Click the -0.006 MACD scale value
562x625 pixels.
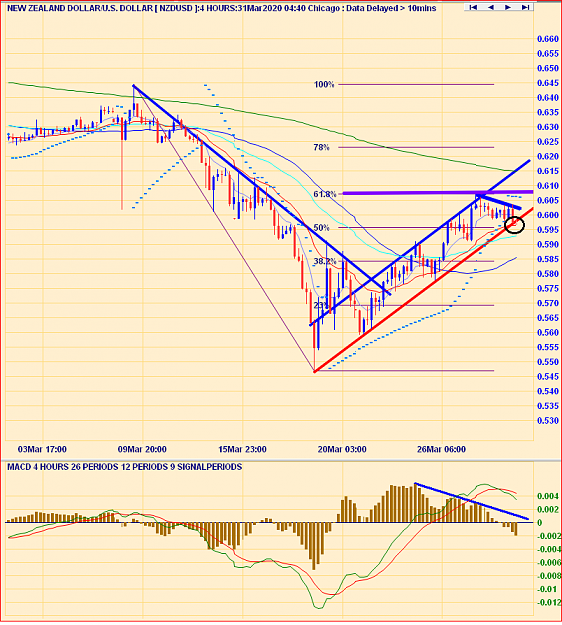(548, 562)
